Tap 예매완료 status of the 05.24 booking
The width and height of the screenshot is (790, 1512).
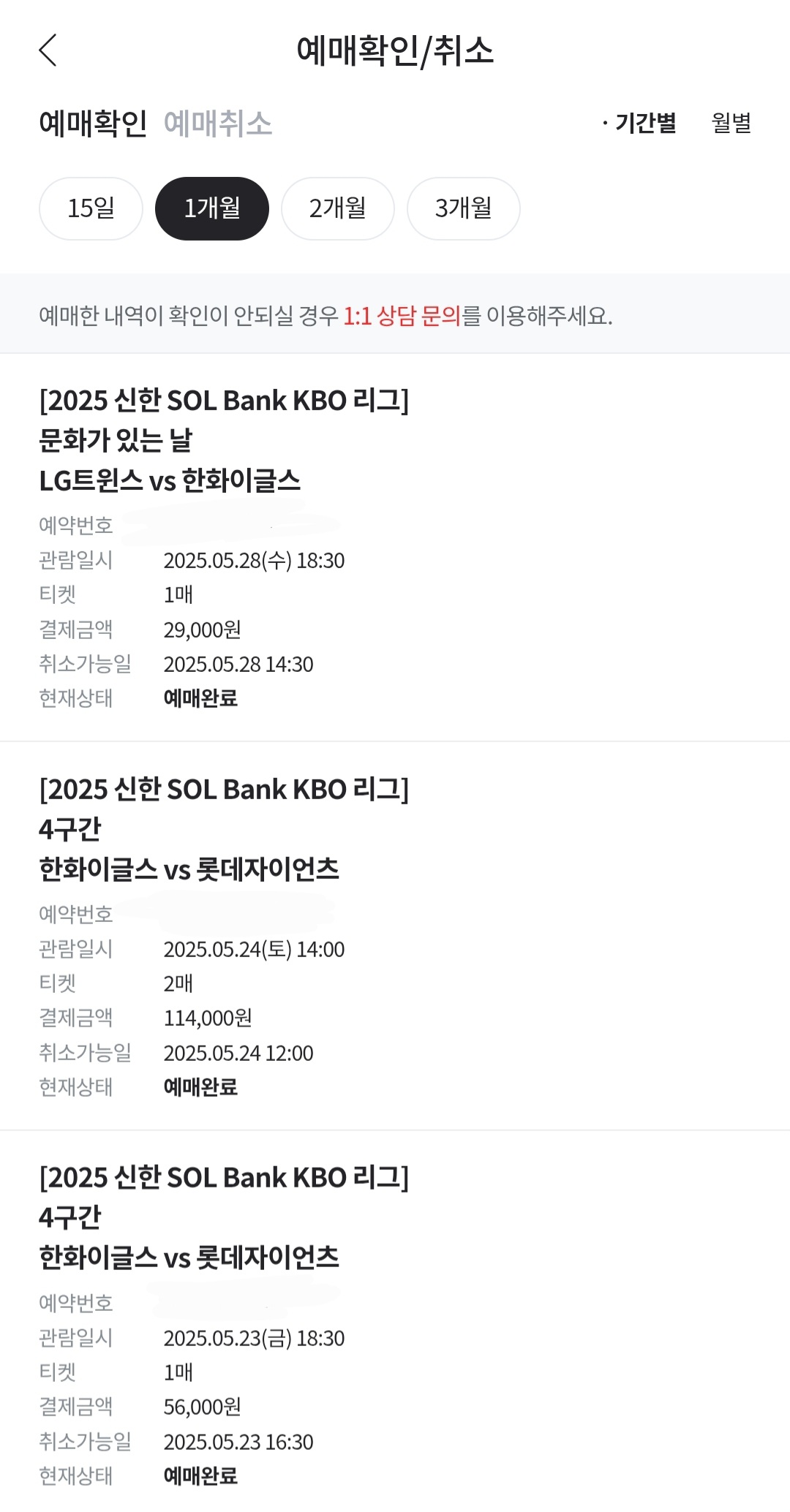click(200, 1087)
